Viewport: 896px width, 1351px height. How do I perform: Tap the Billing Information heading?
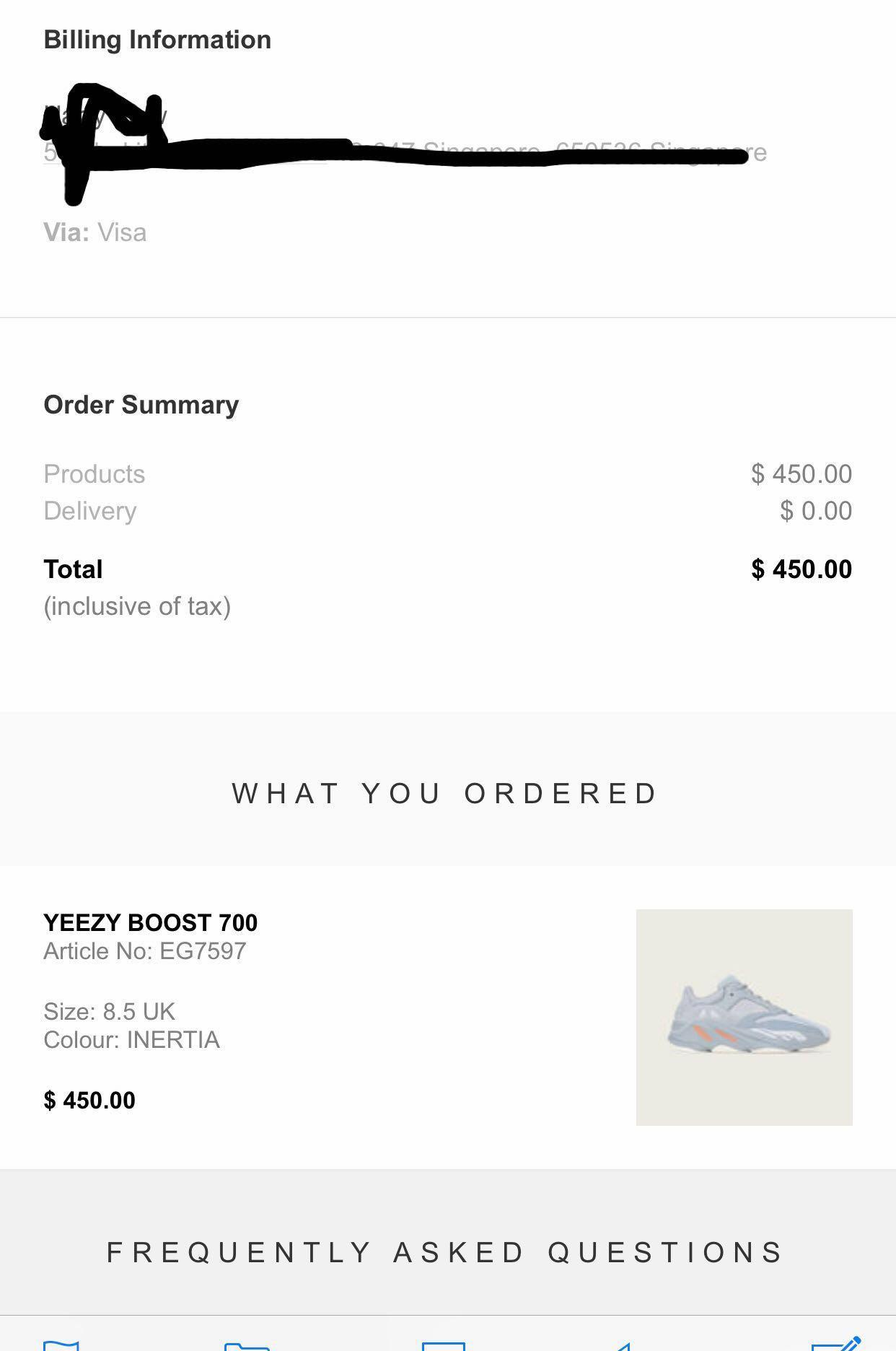pyautogui.click(x=156, y=40)
